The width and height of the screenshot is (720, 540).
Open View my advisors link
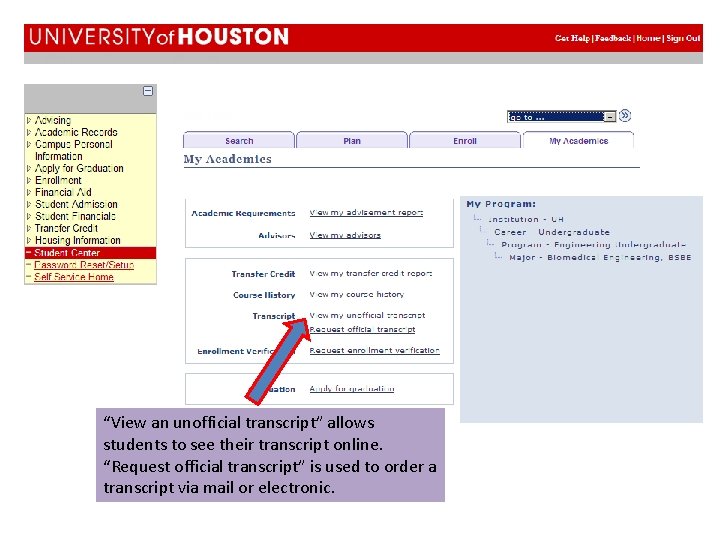pos(345,235)
